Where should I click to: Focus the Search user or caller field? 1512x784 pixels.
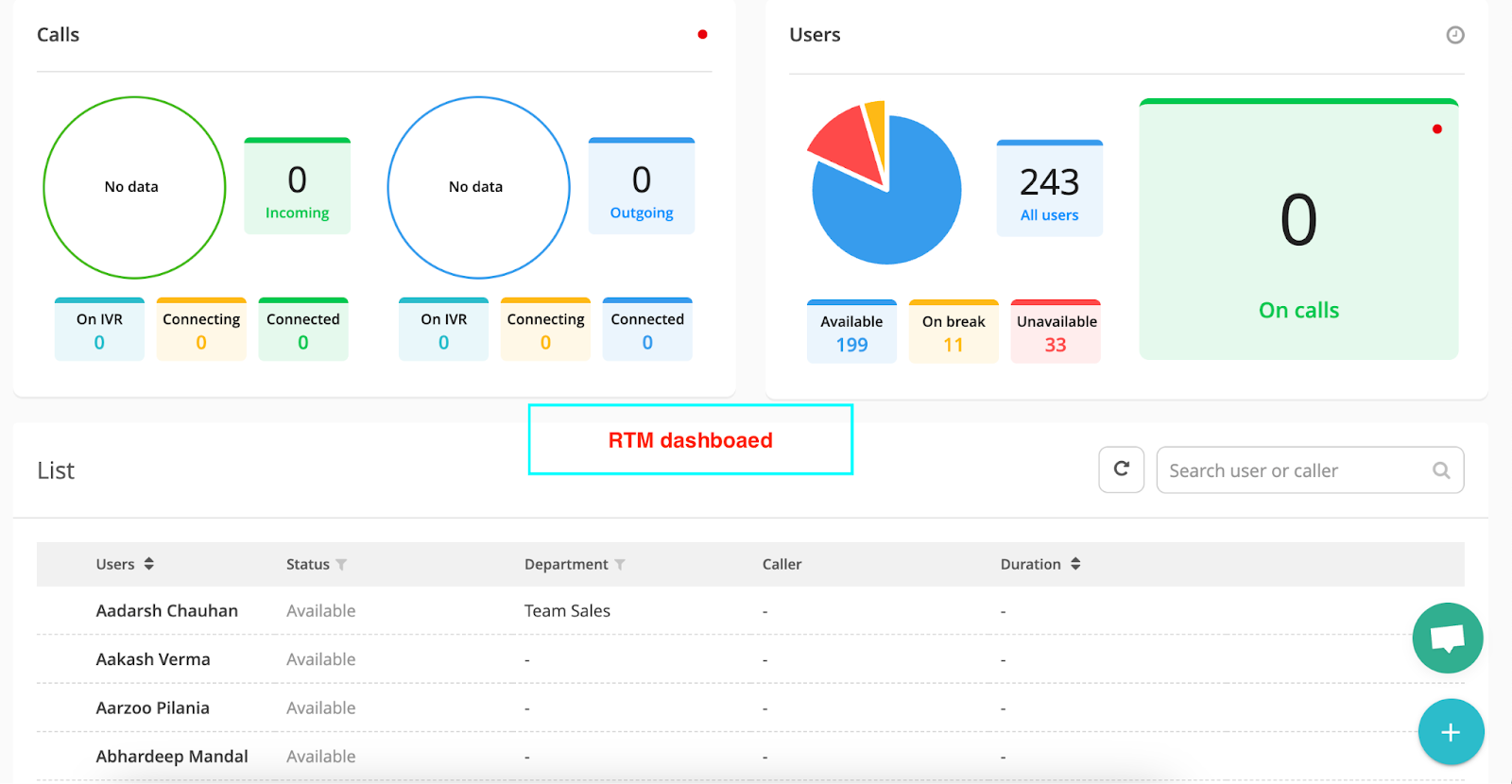coord(1295,470)
